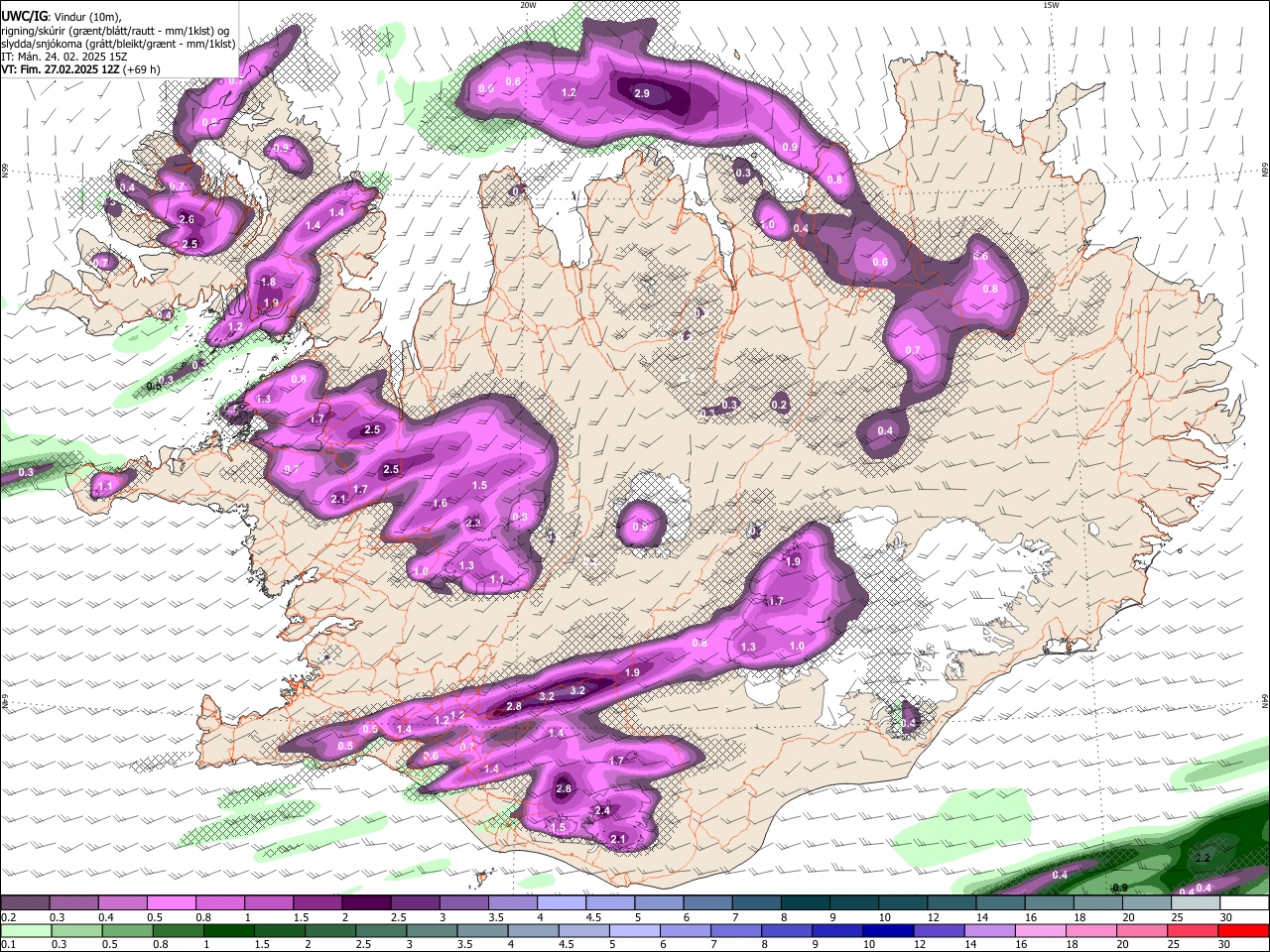This screenshot has height=952, width=1270.
Task: Click the 1.8 precipitation value label
Action: pyautogui.click(x=269, y=283)
